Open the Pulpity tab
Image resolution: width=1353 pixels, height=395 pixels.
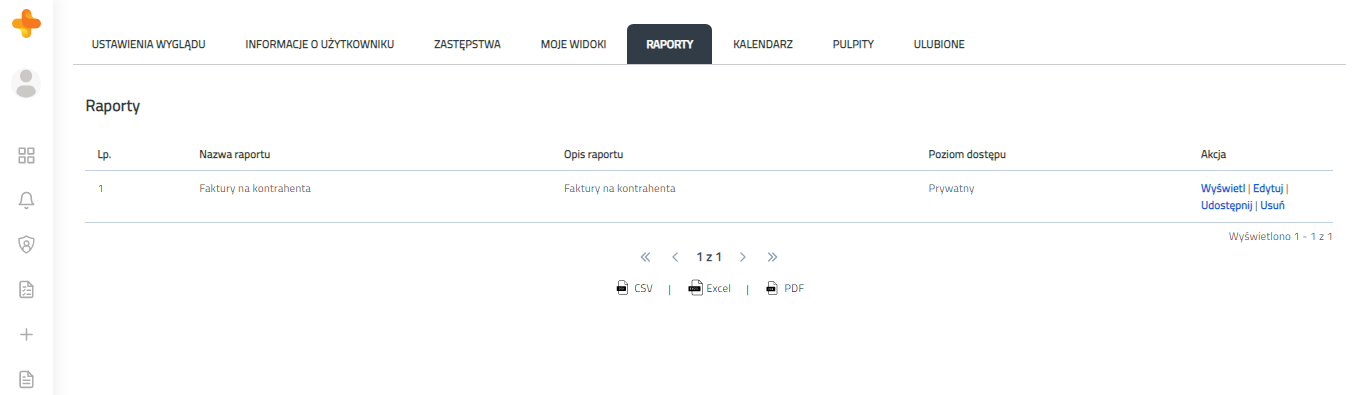pos(853,44)
